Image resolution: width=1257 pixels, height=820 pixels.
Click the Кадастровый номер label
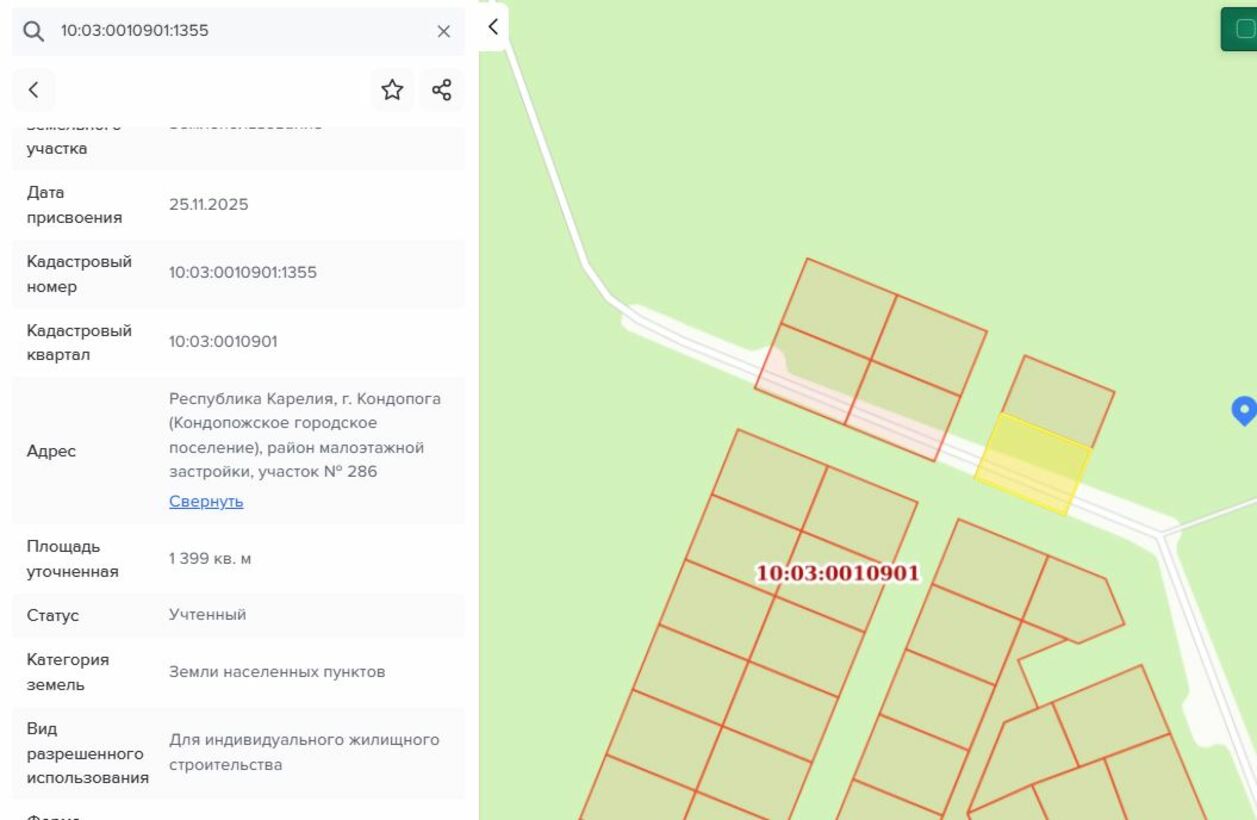click(79, 273)
